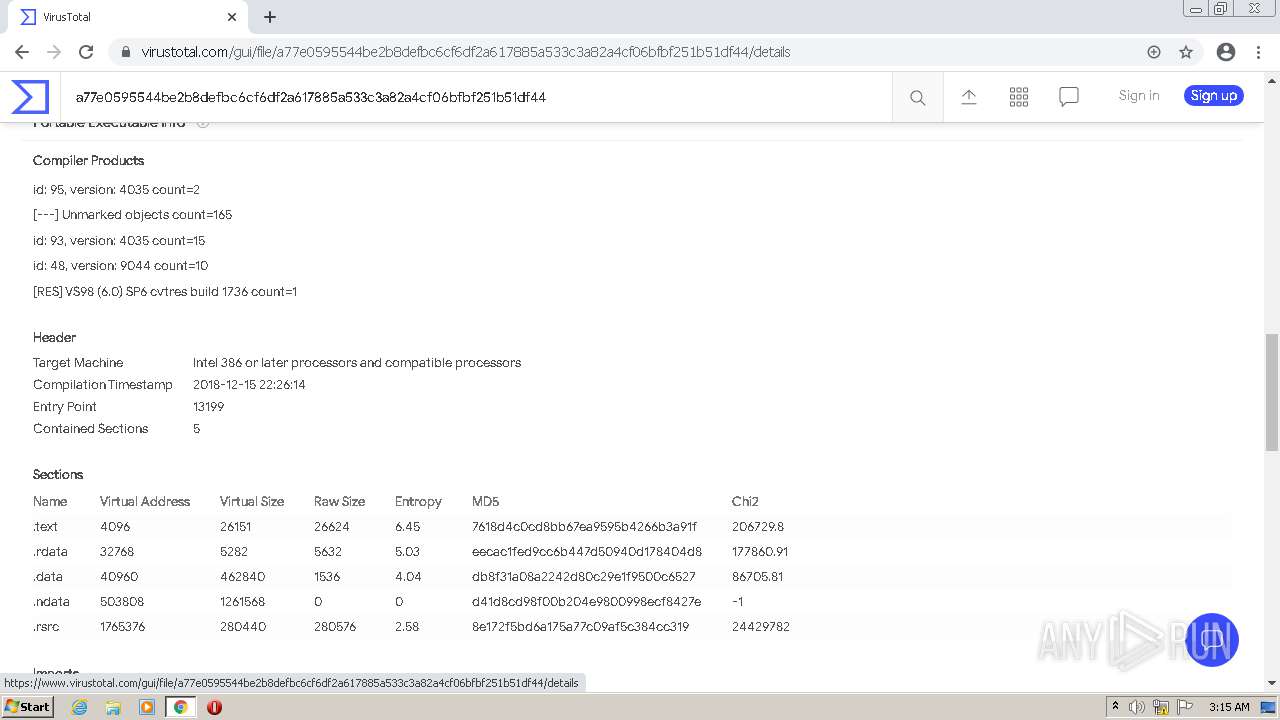Click MD5 hash db8f31a08a2242d80c29e1f9500c6527
The height and width of the screenshot is (720, 1280).
584,577
